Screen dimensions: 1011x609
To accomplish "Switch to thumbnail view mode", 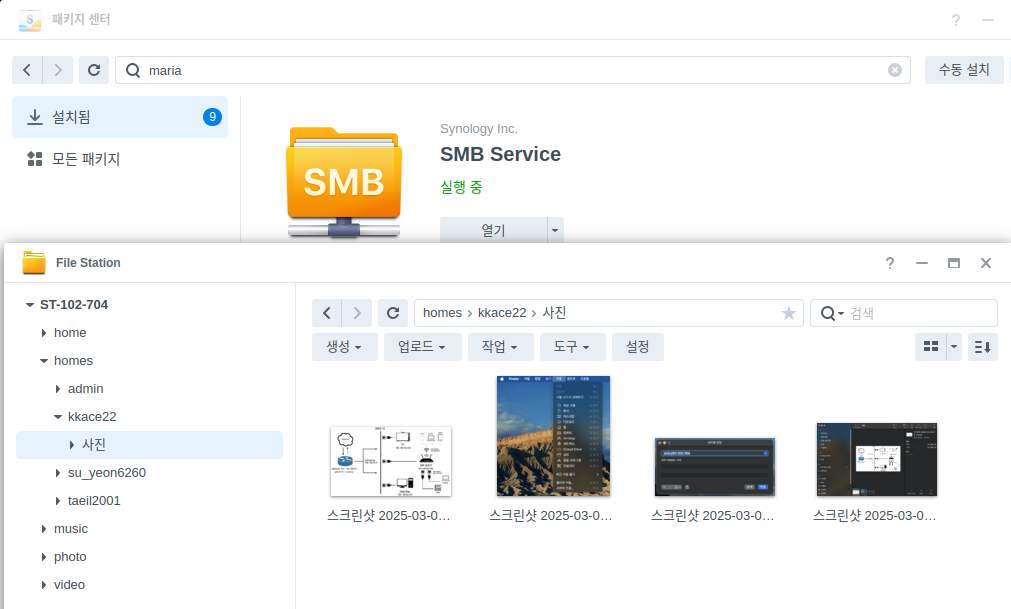I will (930, 347).
